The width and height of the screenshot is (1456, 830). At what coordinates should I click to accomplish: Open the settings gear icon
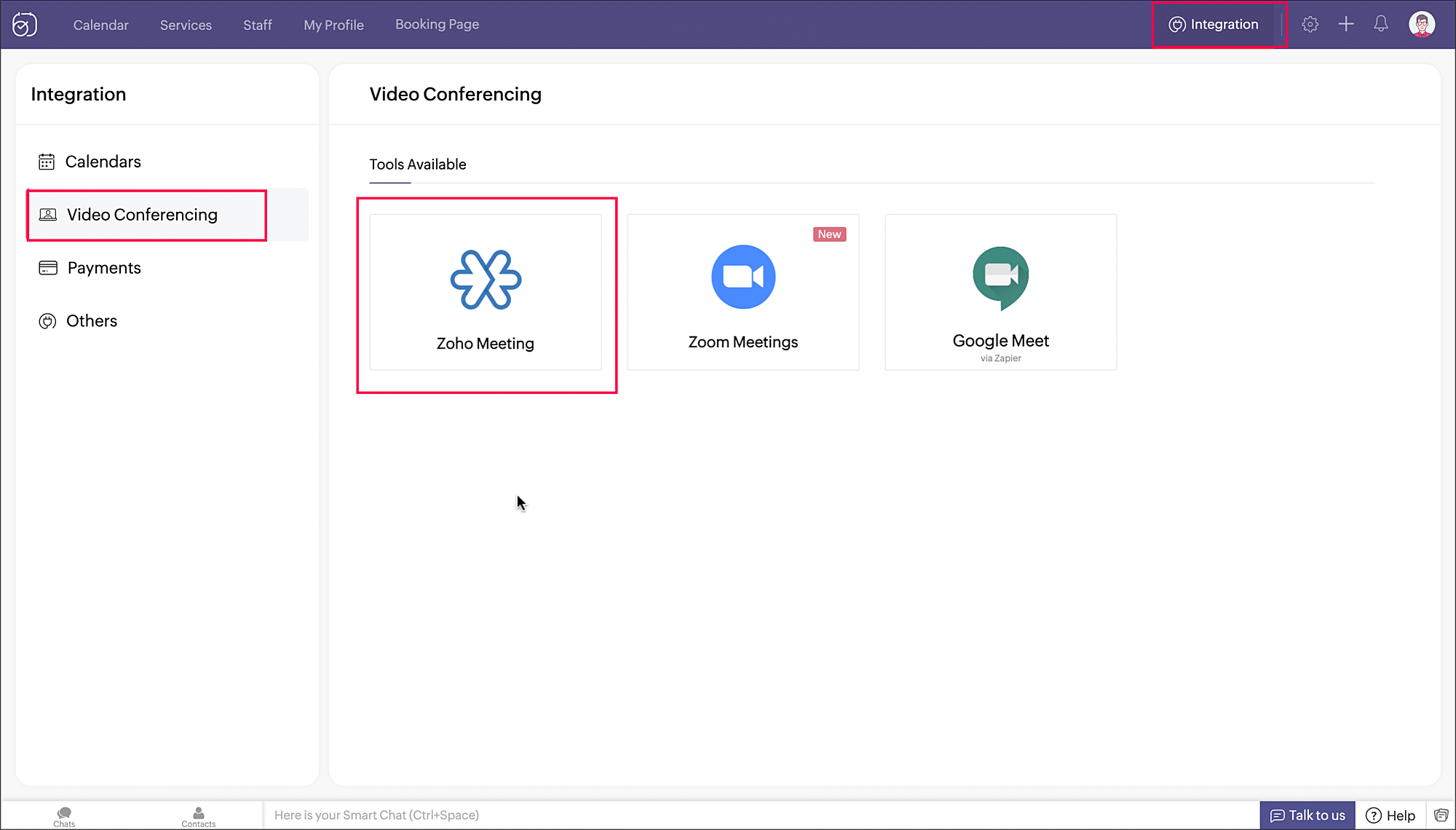[x=1310, y=24]
